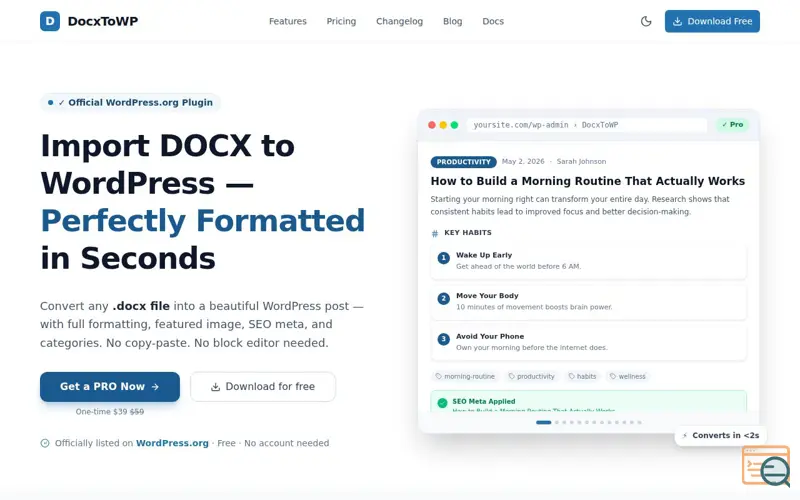
Task: Click the yellow dot in the mock browser window
Action: [x=443, y=125]
